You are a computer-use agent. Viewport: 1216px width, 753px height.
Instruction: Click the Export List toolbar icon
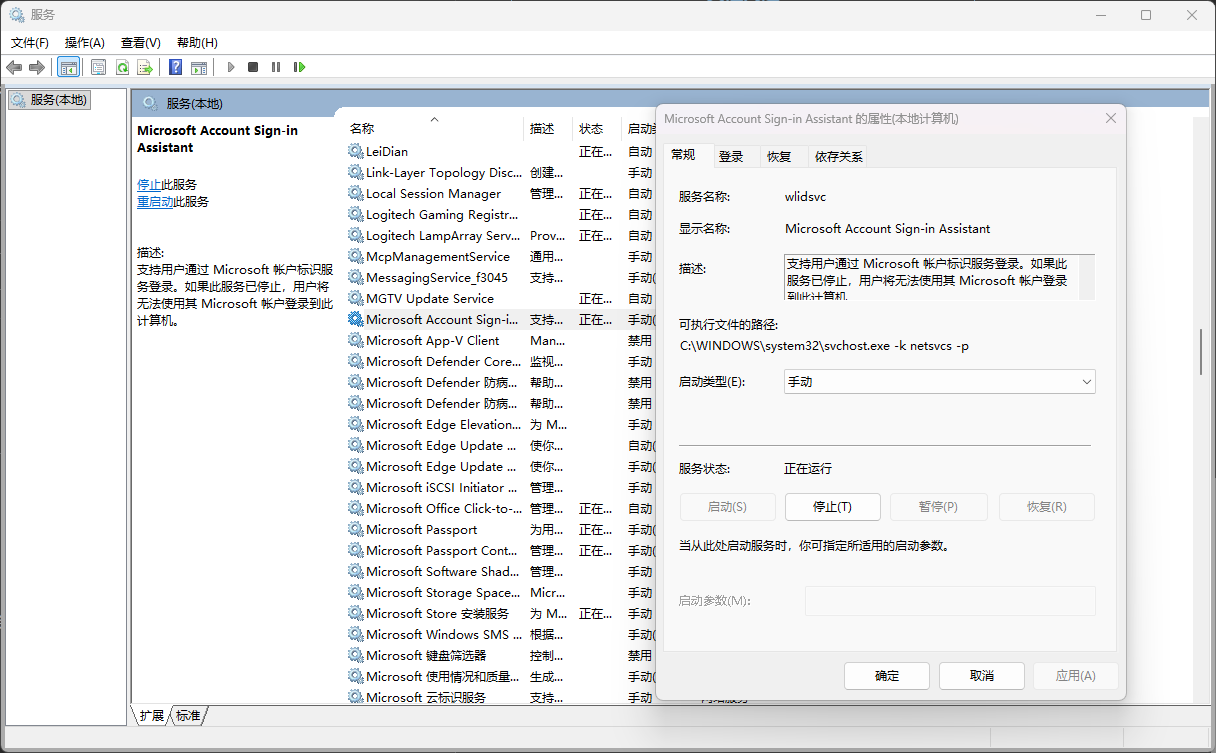pyautogui.click(x=145, y=67)
